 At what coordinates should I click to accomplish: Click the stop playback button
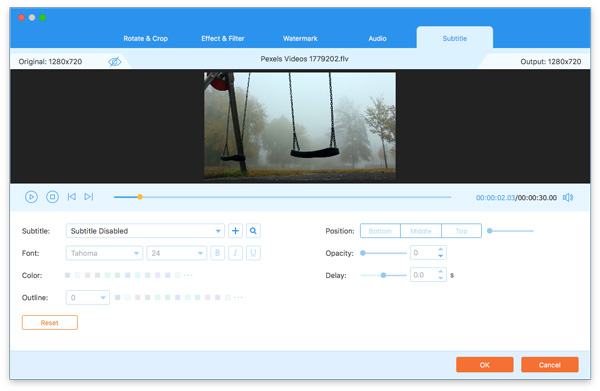(52, 197)
